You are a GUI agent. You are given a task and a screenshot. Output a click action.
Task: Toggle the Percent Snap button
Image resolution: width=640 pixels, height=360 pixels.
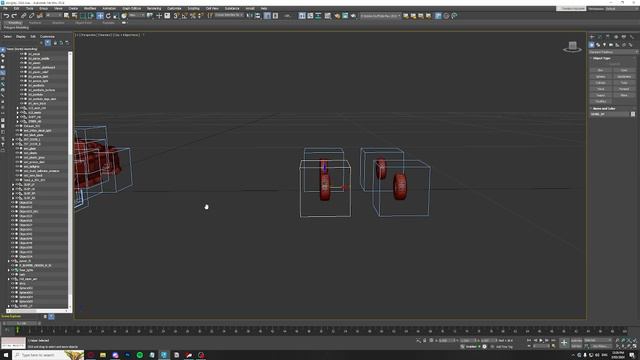pyautogui.click(x=193, y=16)
